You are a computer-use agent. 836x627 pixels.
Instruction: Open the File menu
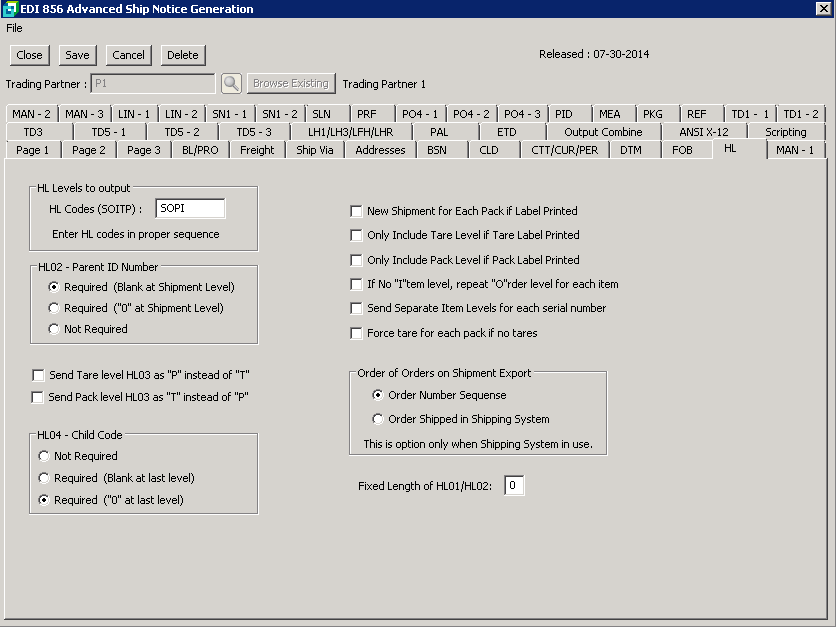[14, 28]
